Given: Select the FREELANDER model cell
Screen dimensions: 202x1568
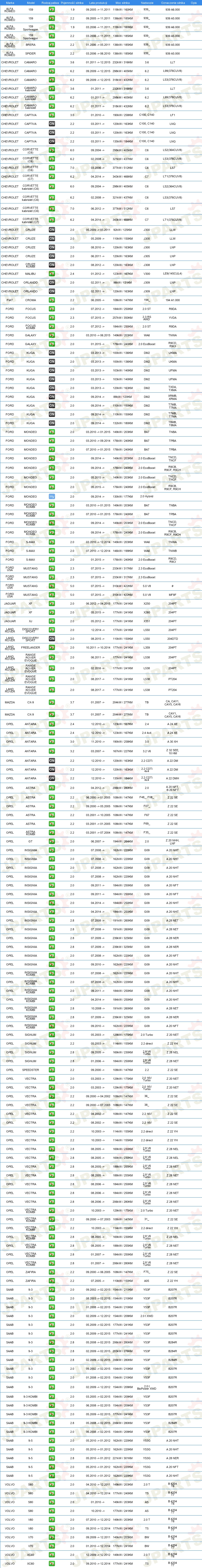Looking at the screenshot, I should pyautogui.click(x=30, y=648).
